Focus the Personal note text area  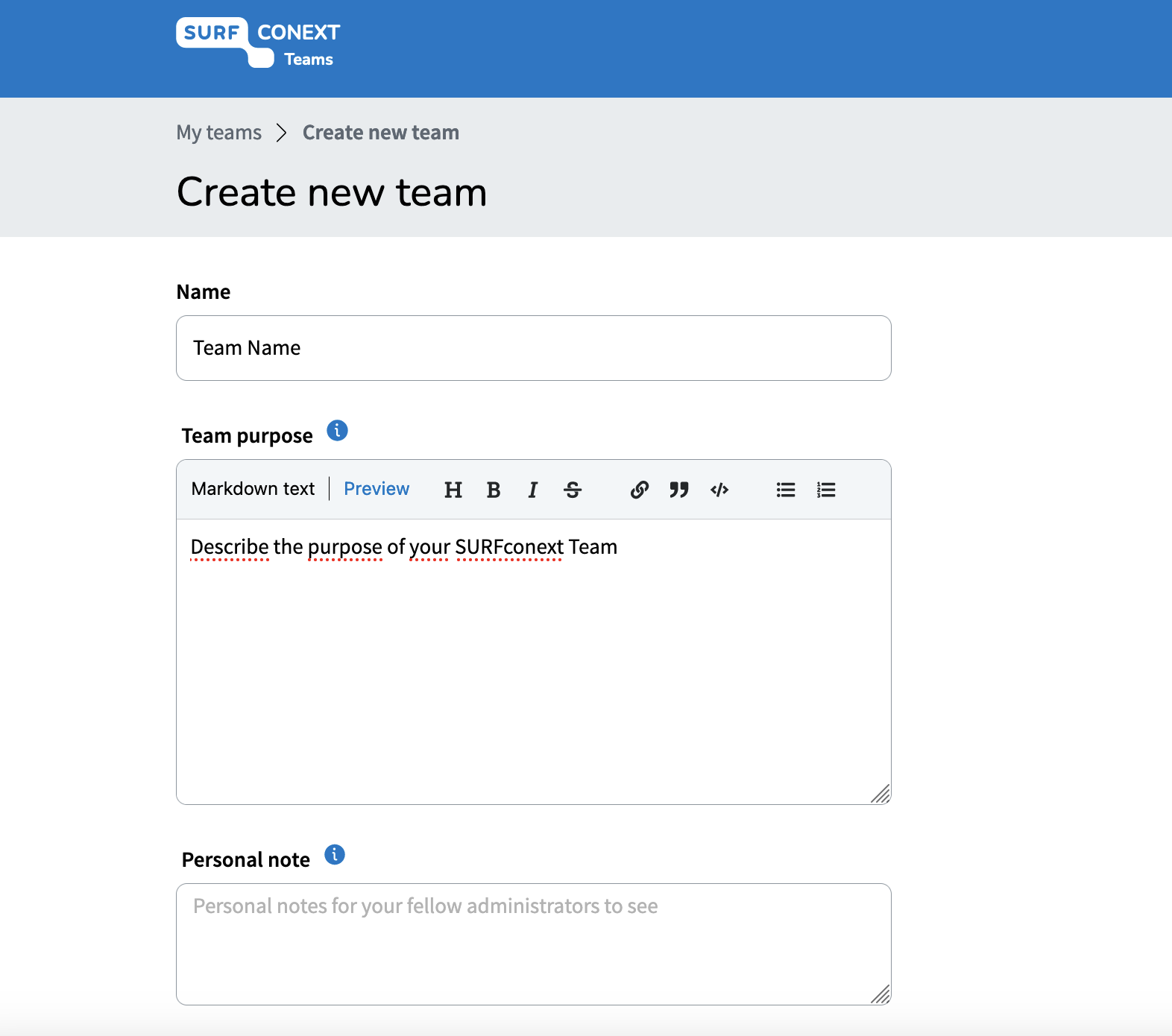[534, 944]
